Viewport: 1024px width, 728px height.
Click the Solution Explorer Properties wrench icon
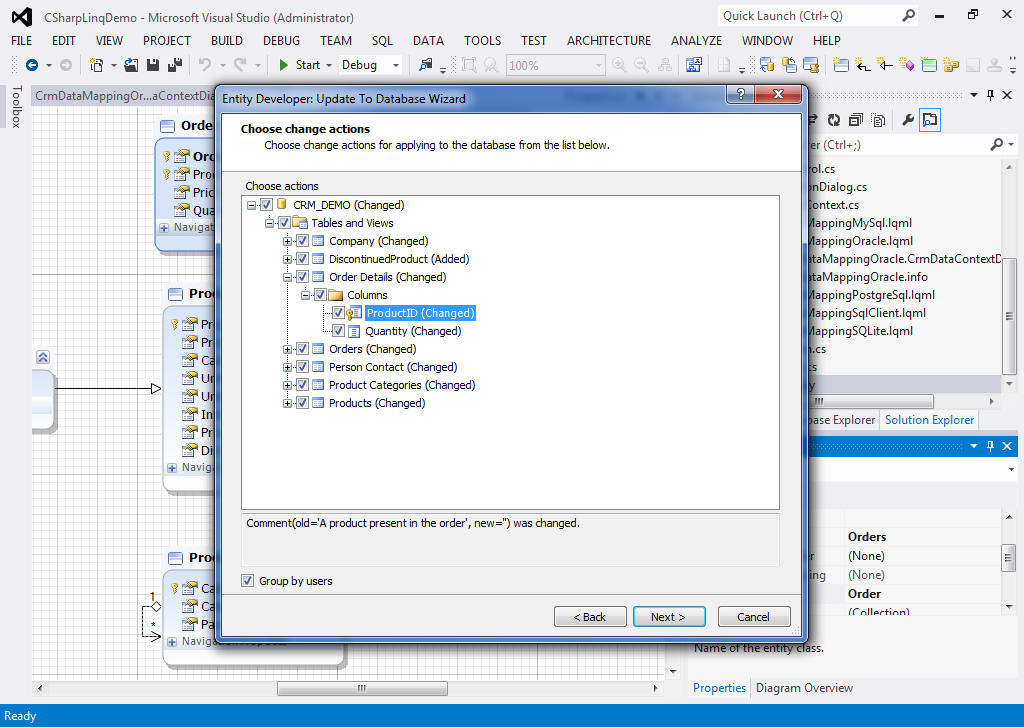click(x=908, y=120)
